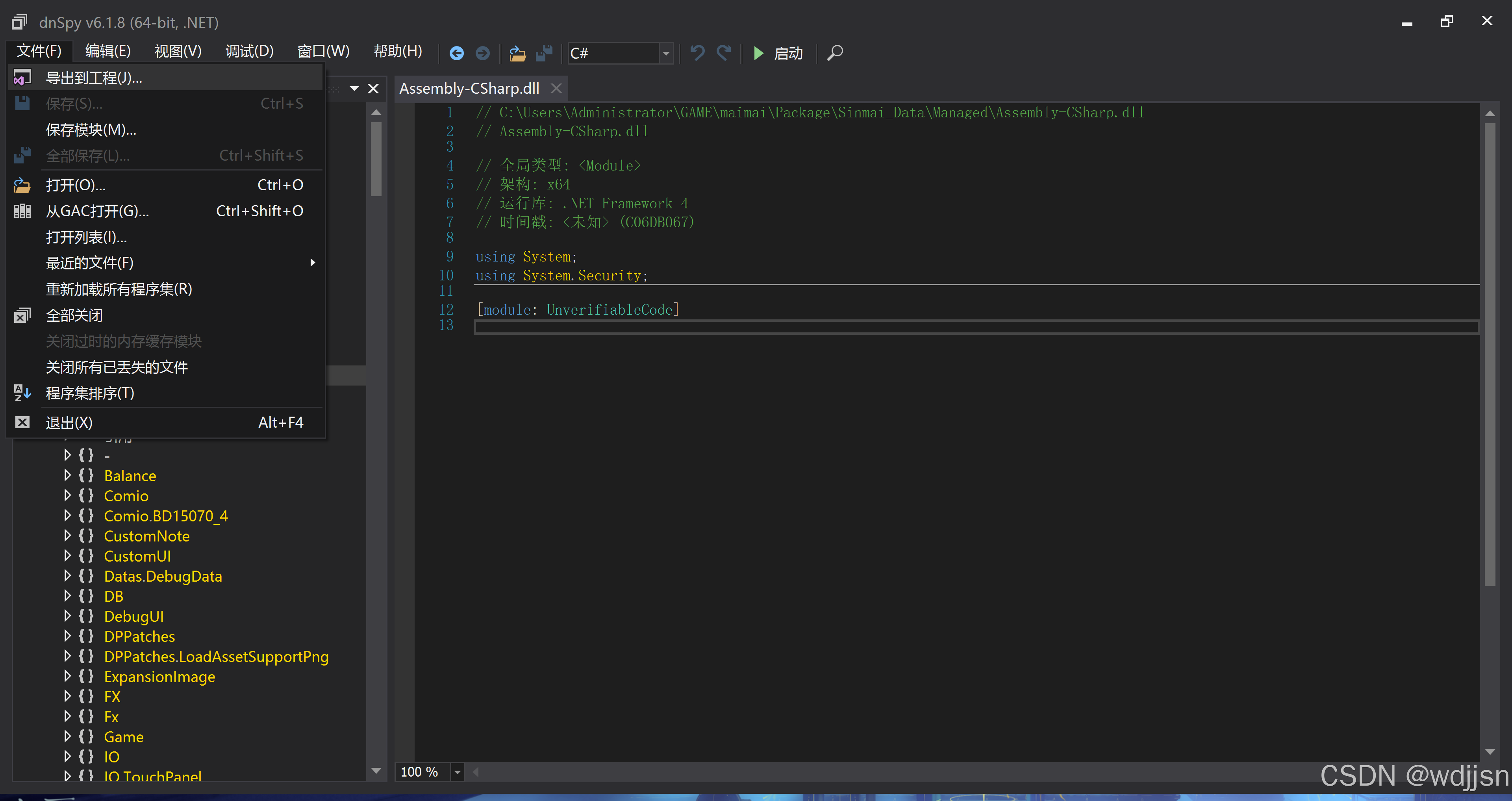The height and width of the screenshot is (801, 1512).
Task: Expand the Balance namespace node
Action: click(x=67, y=475)
